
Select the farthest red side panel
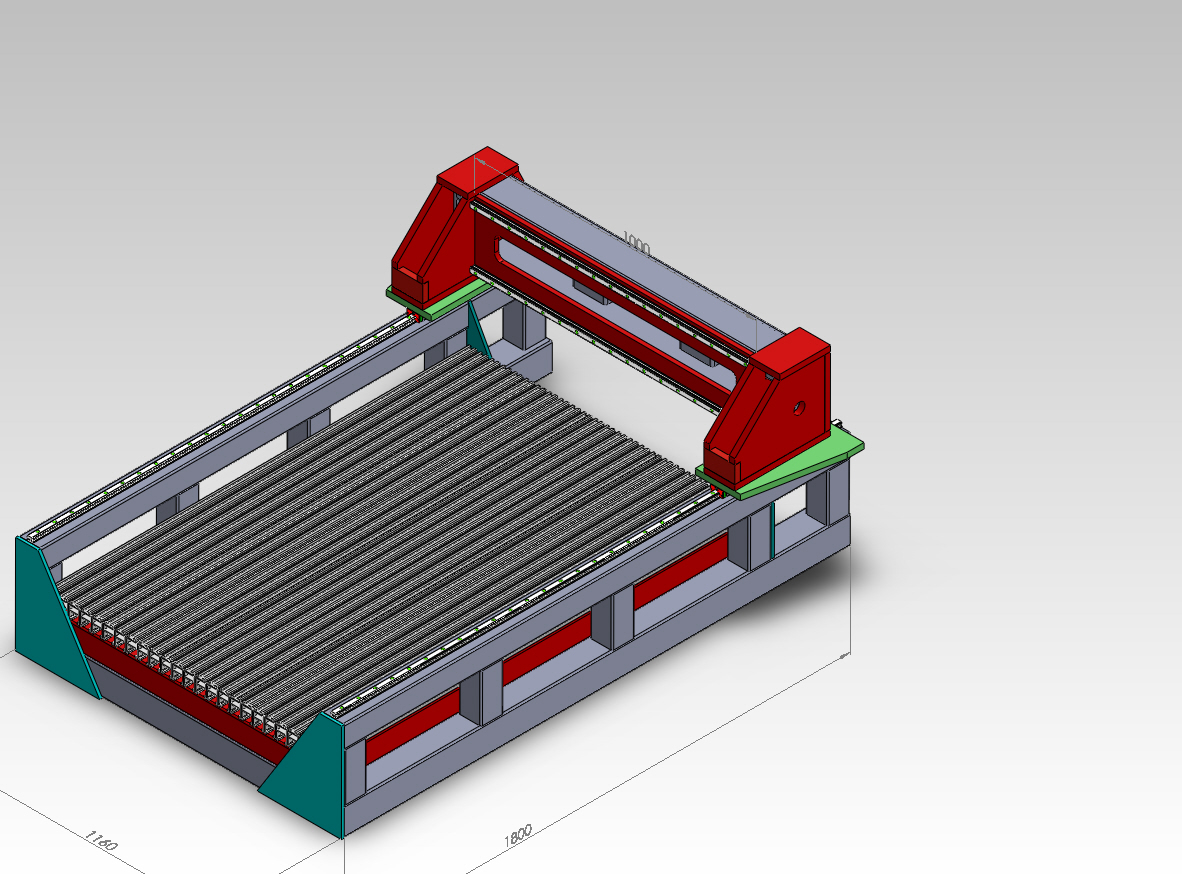tap(680, 573)
